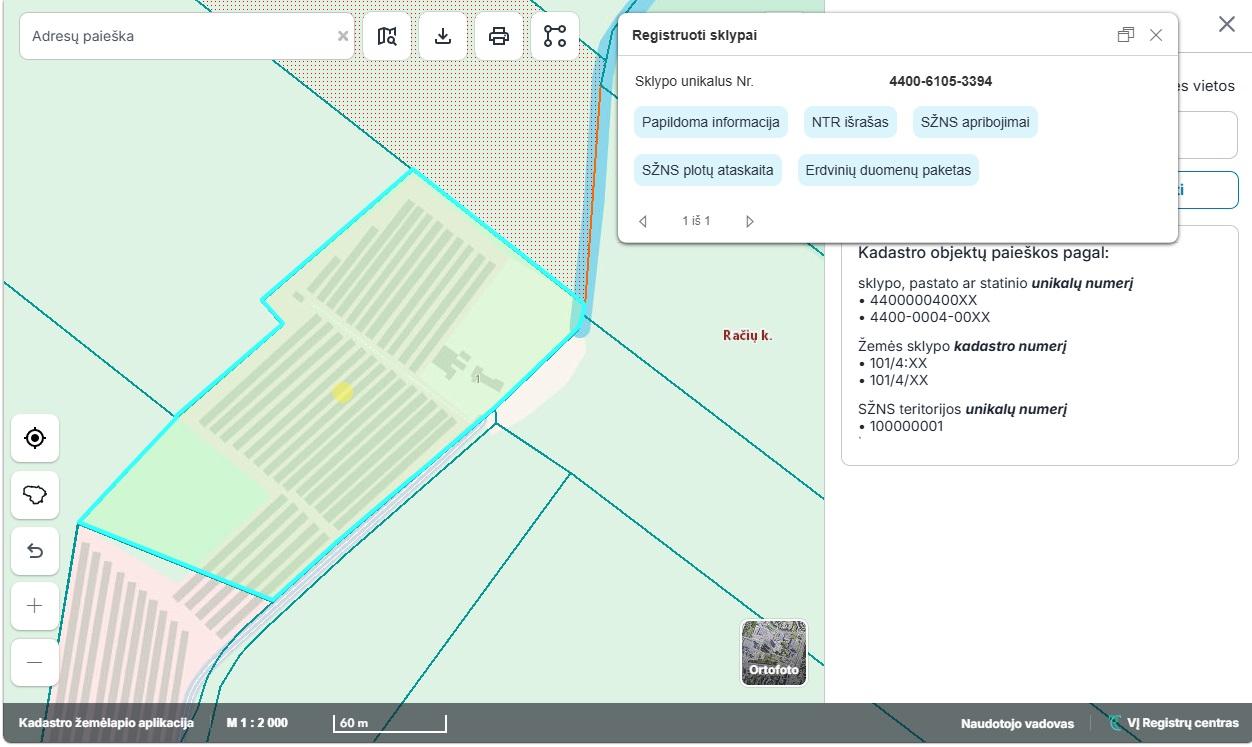Click the yellow marker on the parcel
This screenshot has width=1252, height=747.
(343, 392)
